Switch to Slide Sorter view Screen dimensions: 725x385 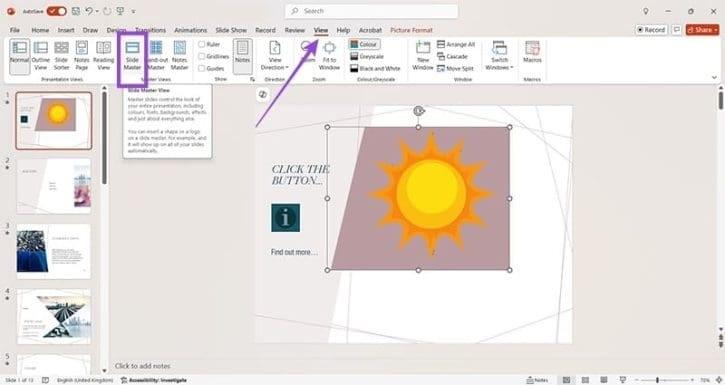61,55
